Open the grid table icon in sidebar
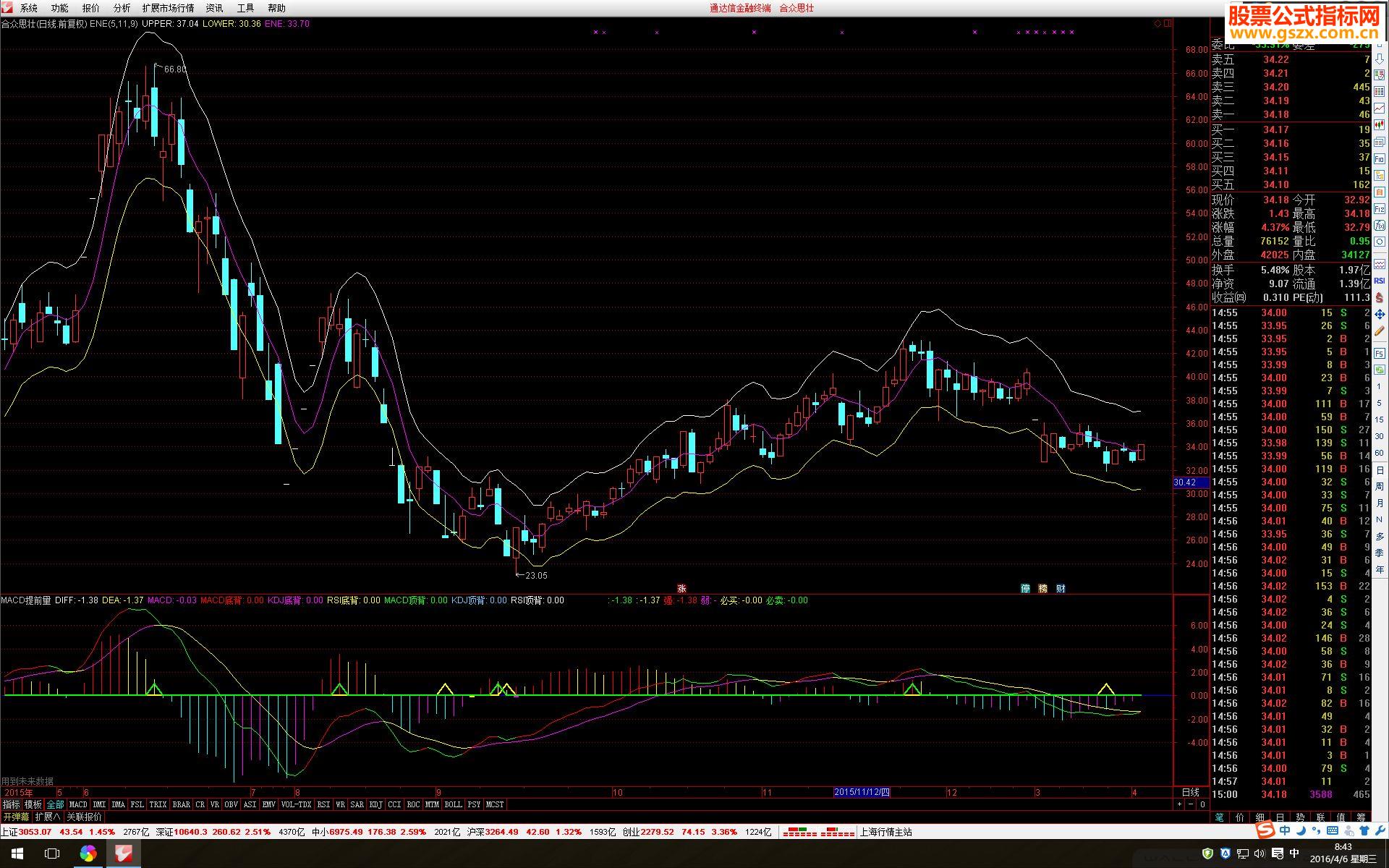Screen dimensions: 1389x868 pyautogui.click(x=1380, y=91)
